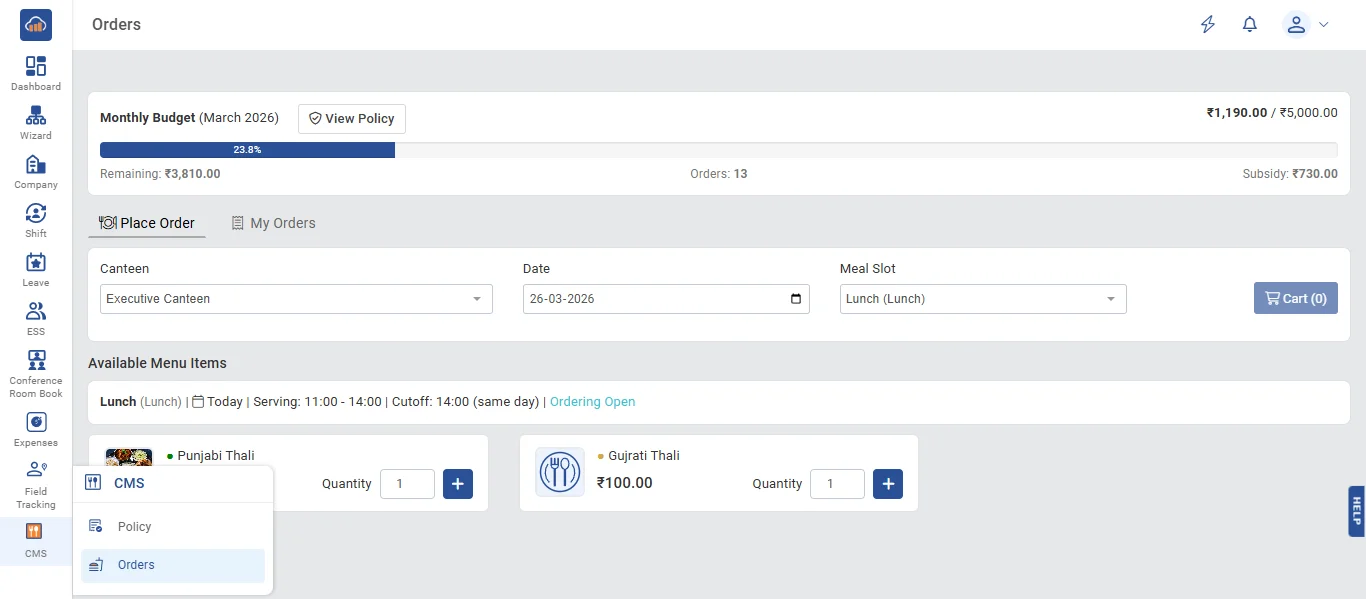Click the Gujrati Thali dish image
This screenshot has width=1366, height=599.
coord(560,472)
